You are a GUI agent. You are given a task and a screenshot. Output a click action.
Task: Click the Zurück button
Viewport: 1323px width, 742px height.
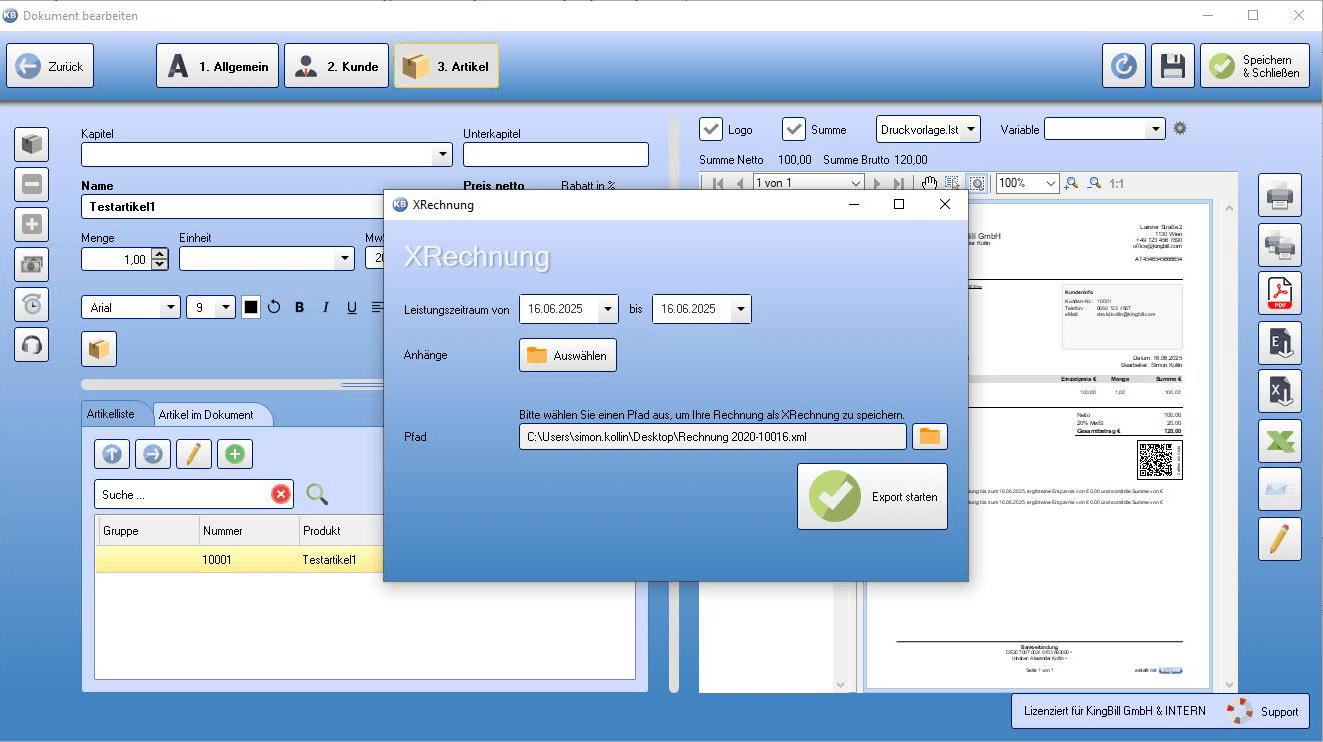coord(50,66)
